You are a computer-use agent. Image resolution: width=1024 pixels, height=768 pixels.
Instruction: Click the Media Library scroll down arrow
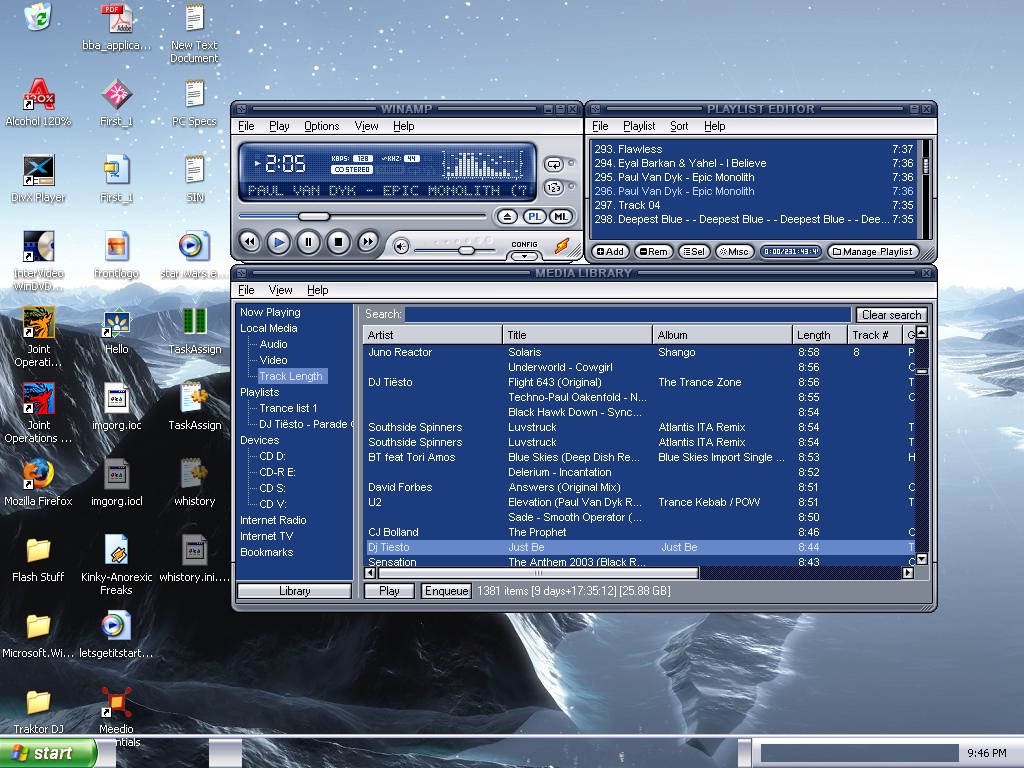[921, 559]
